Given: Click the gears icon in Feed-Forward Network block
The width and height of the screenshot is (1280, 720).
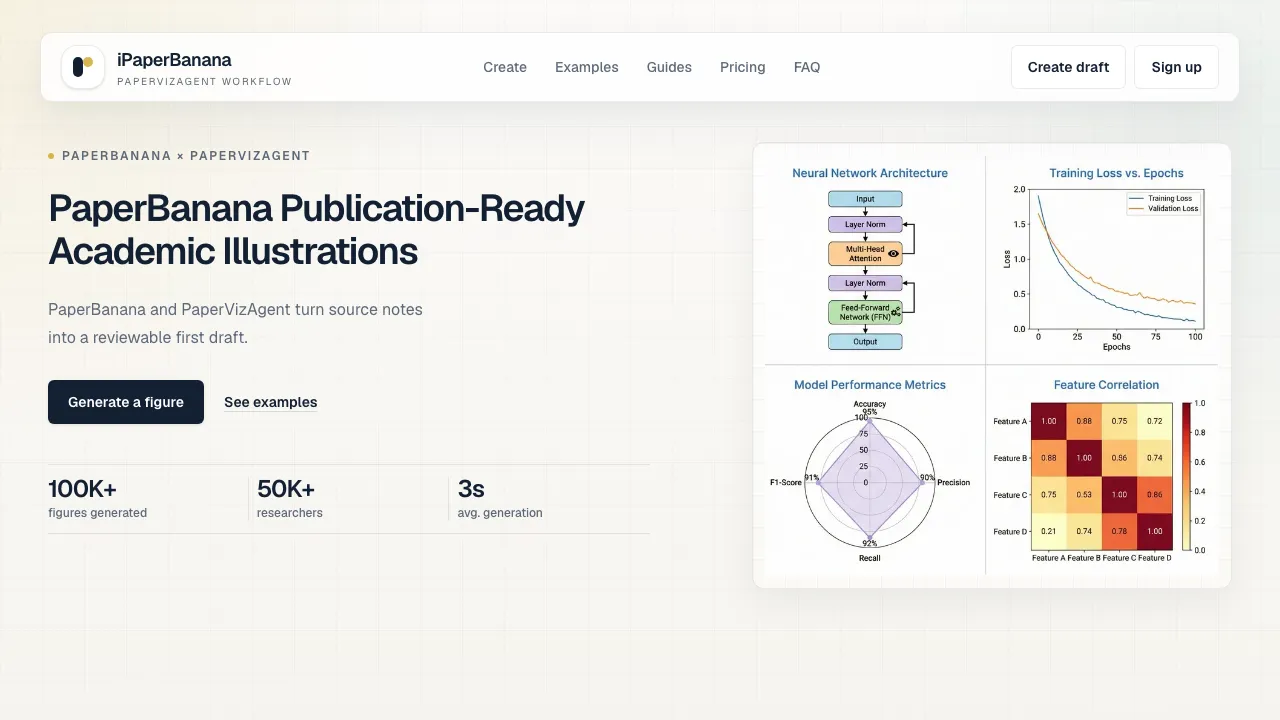Looking at the screenshot, I should tap(895, 312).
